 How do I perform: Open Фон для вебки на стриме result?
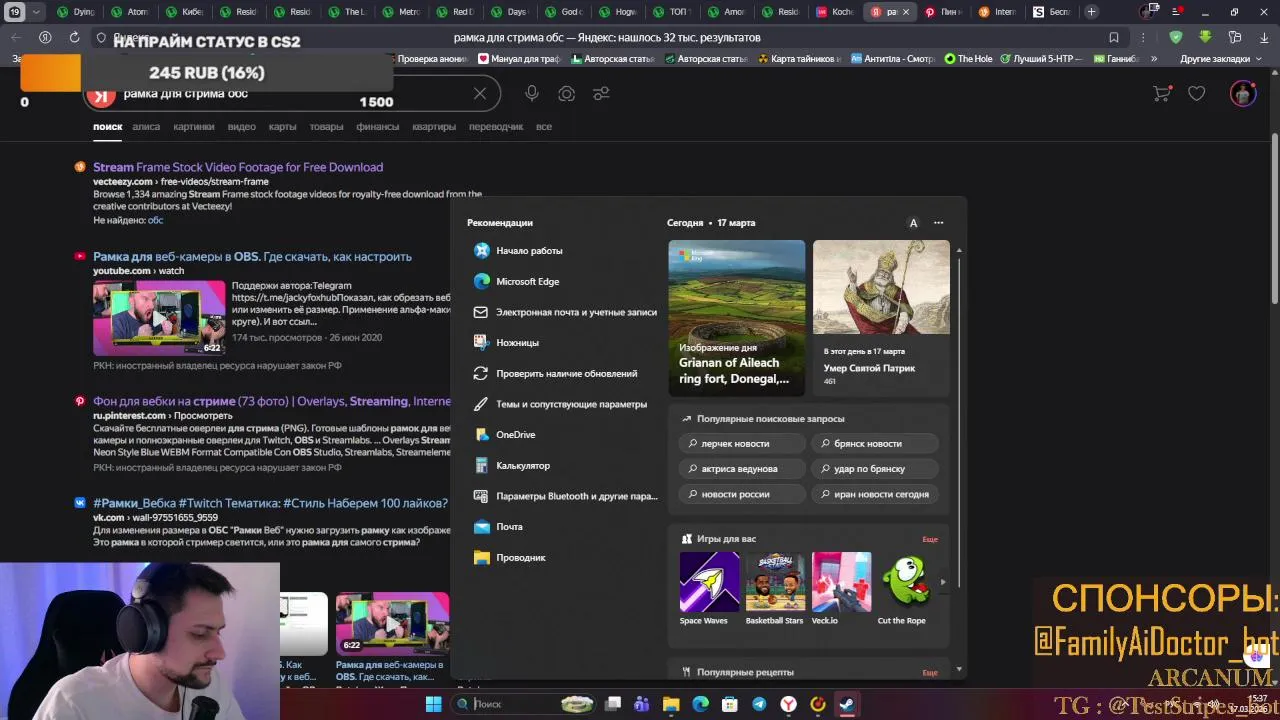[272, 401]
